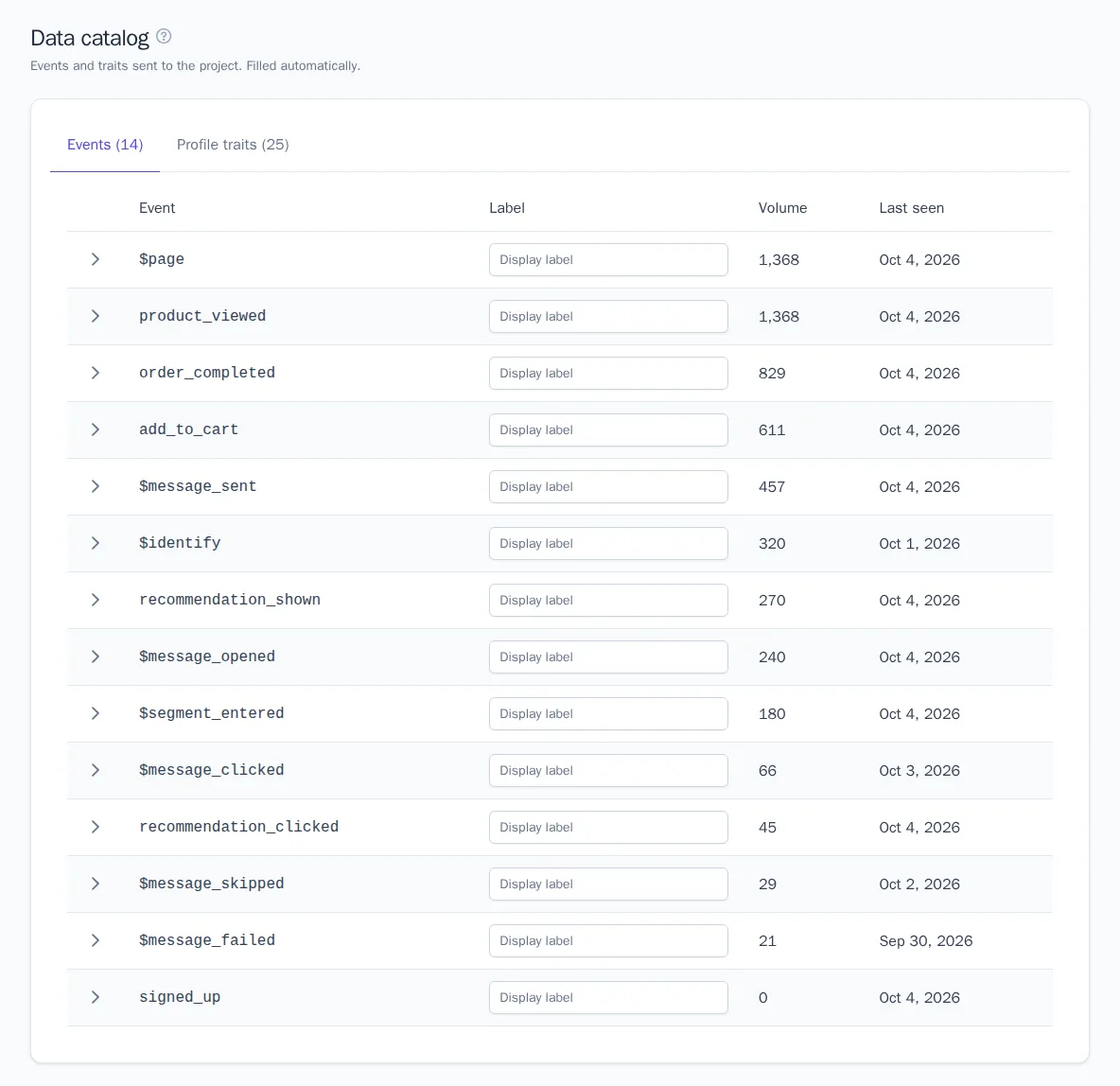Focus the Display label field for product_viewed

click(x=608, y=317)
